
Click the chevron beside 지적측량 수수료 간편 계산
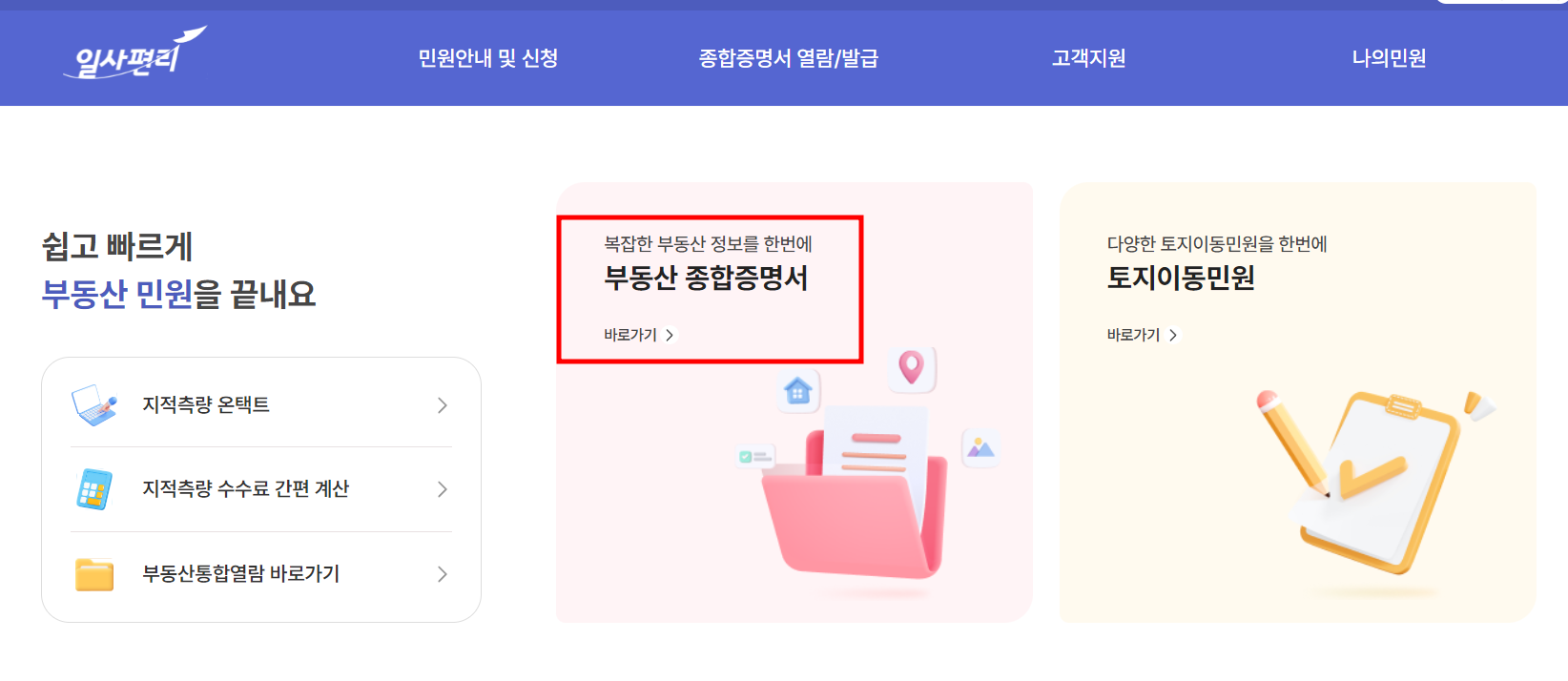(442, 489)
